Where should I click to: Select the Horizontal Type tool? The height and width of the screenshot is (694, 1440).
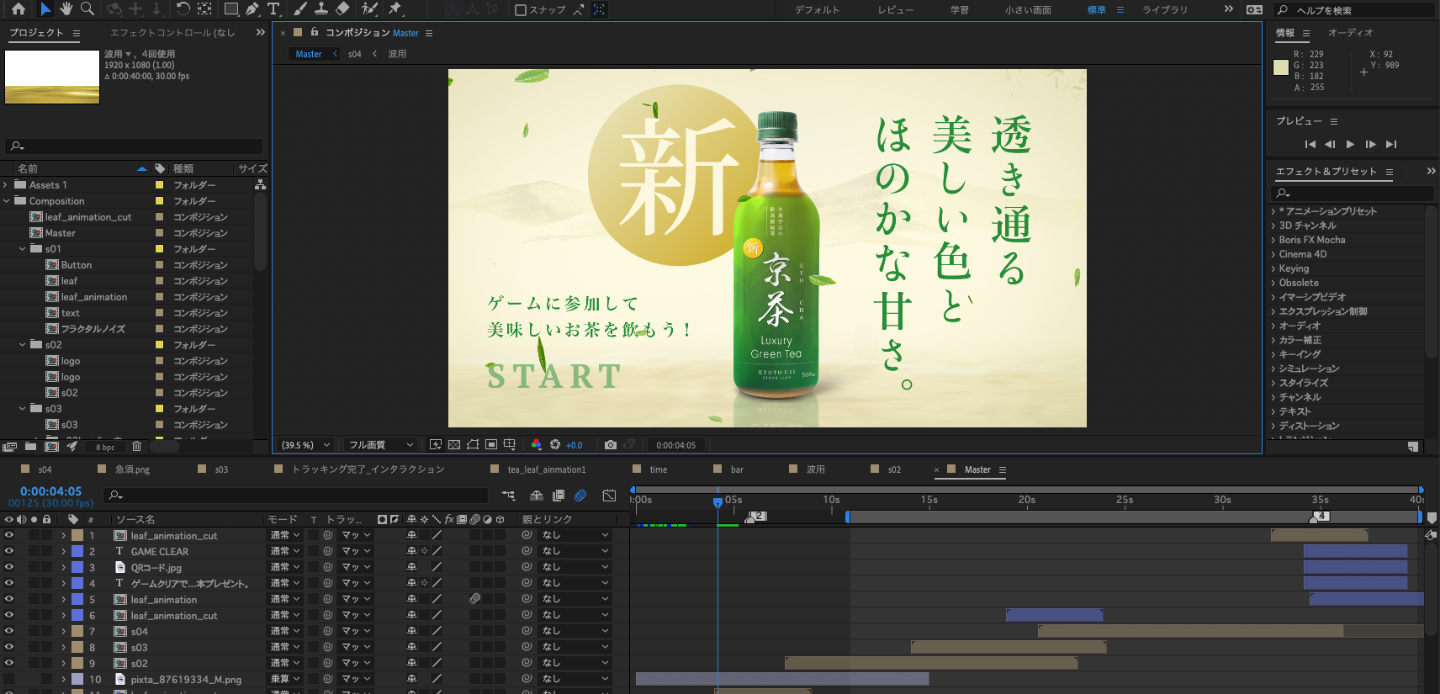tap(273, 9)
